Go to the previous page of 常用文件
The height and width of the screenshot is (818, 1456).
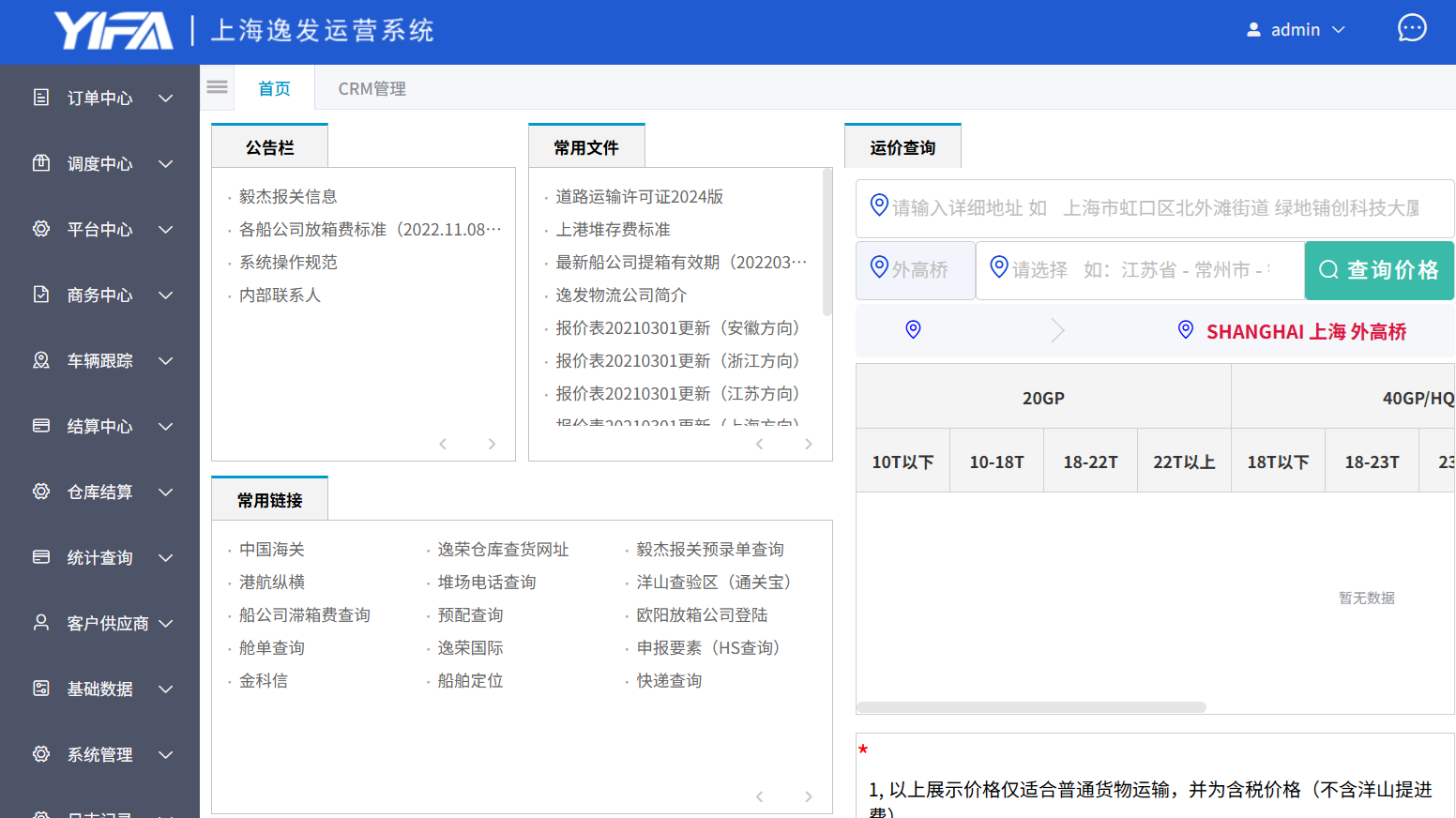click(760, 444)
